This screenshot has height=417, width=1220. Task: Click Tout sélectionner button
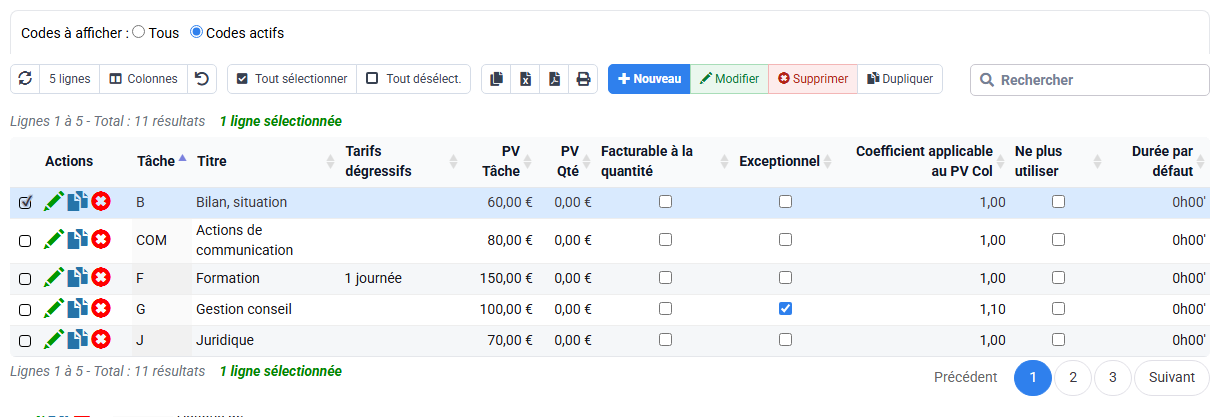click(291, 79)
